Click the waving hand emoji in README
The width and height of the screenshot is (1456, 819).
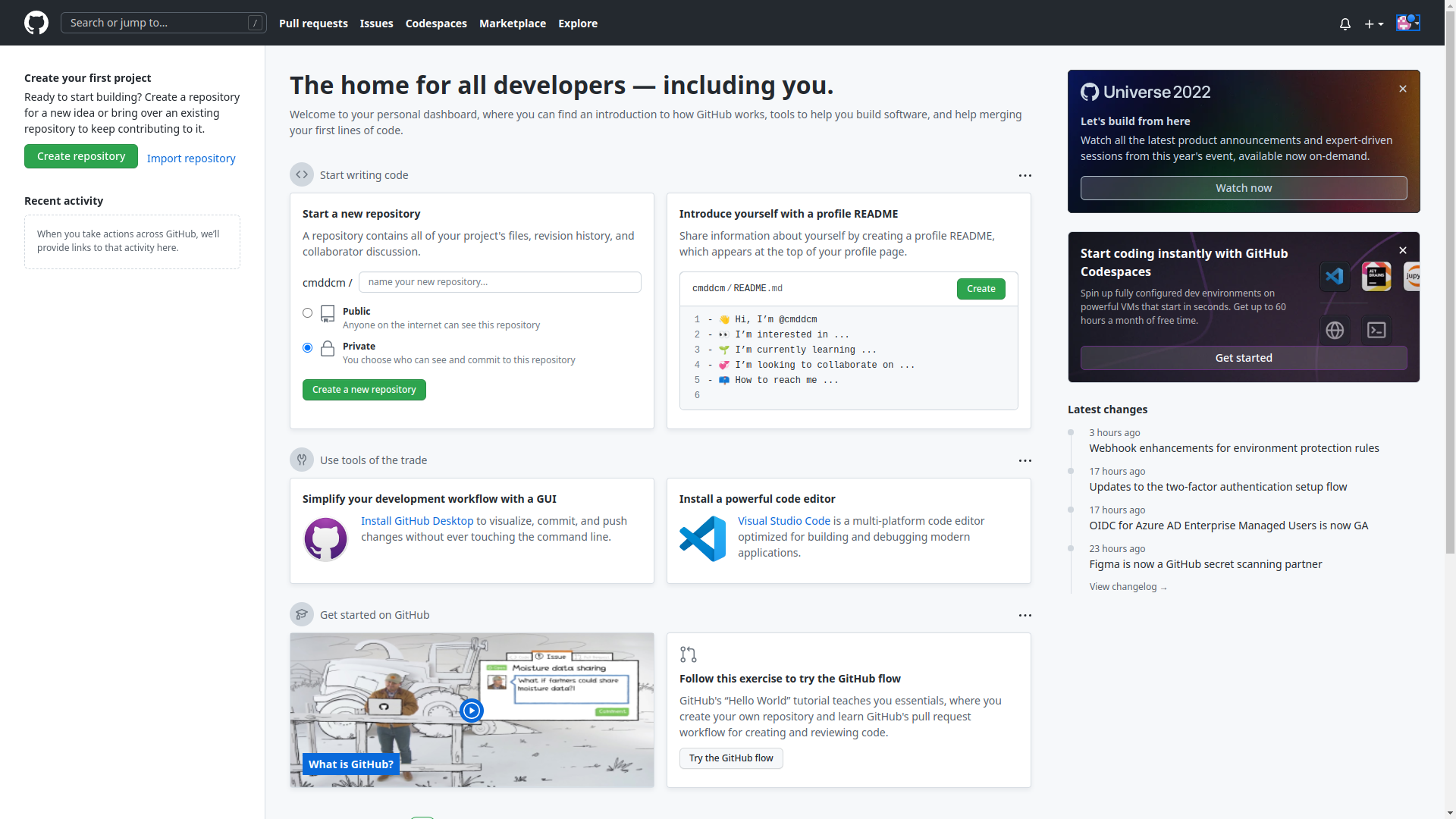tap(724, 320)
